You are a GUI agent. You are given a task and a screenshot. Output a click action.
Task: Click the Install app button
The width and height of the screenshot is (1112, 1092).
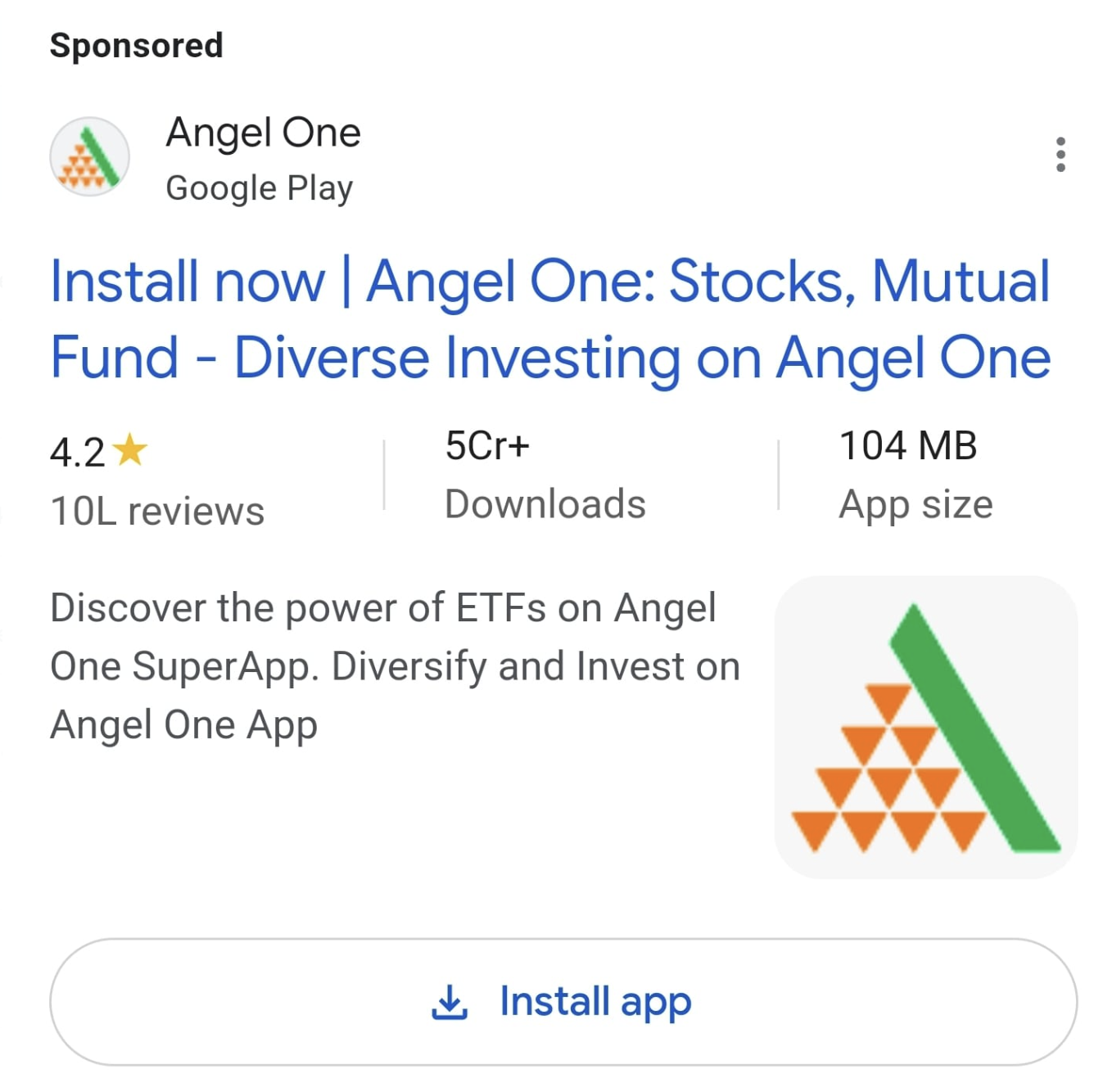pos(563,1000)
